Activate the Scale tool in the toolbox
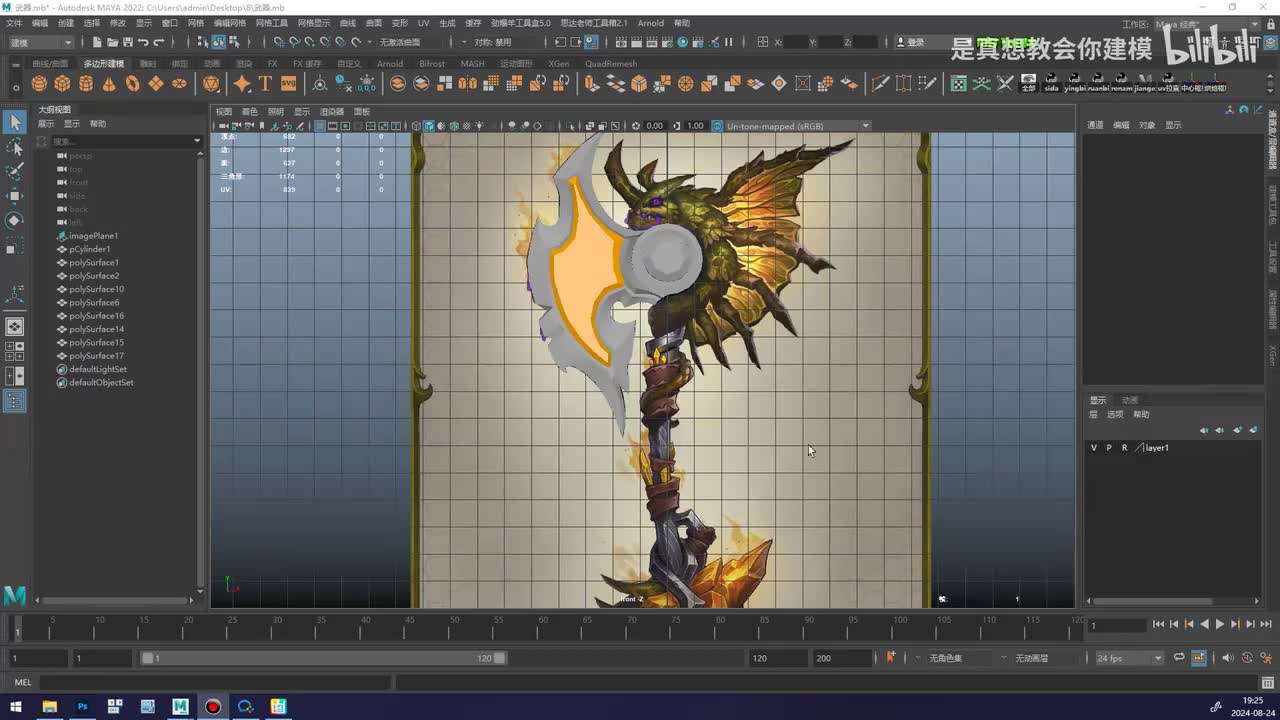 [15, 245]
